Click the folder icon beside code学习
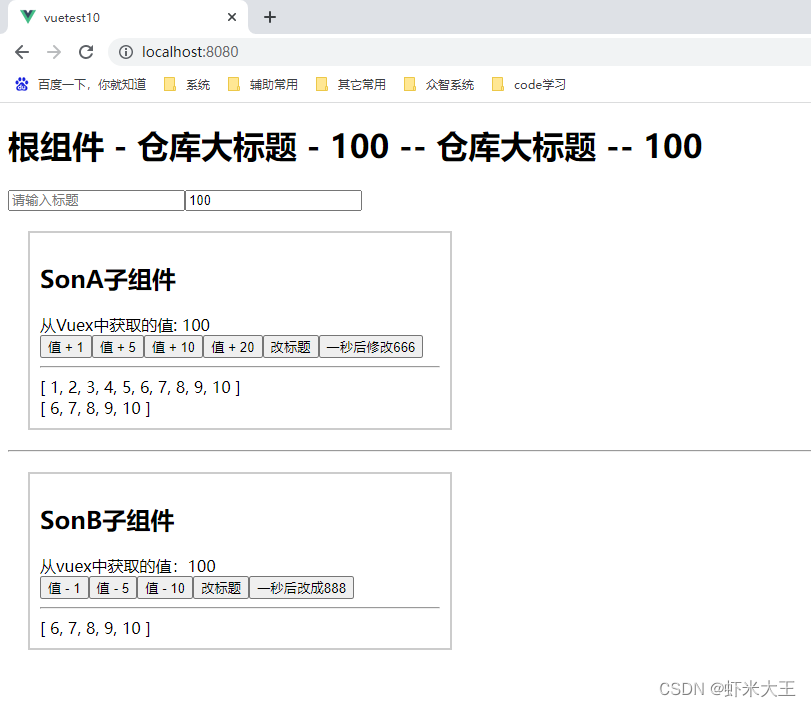 [497, 84]
